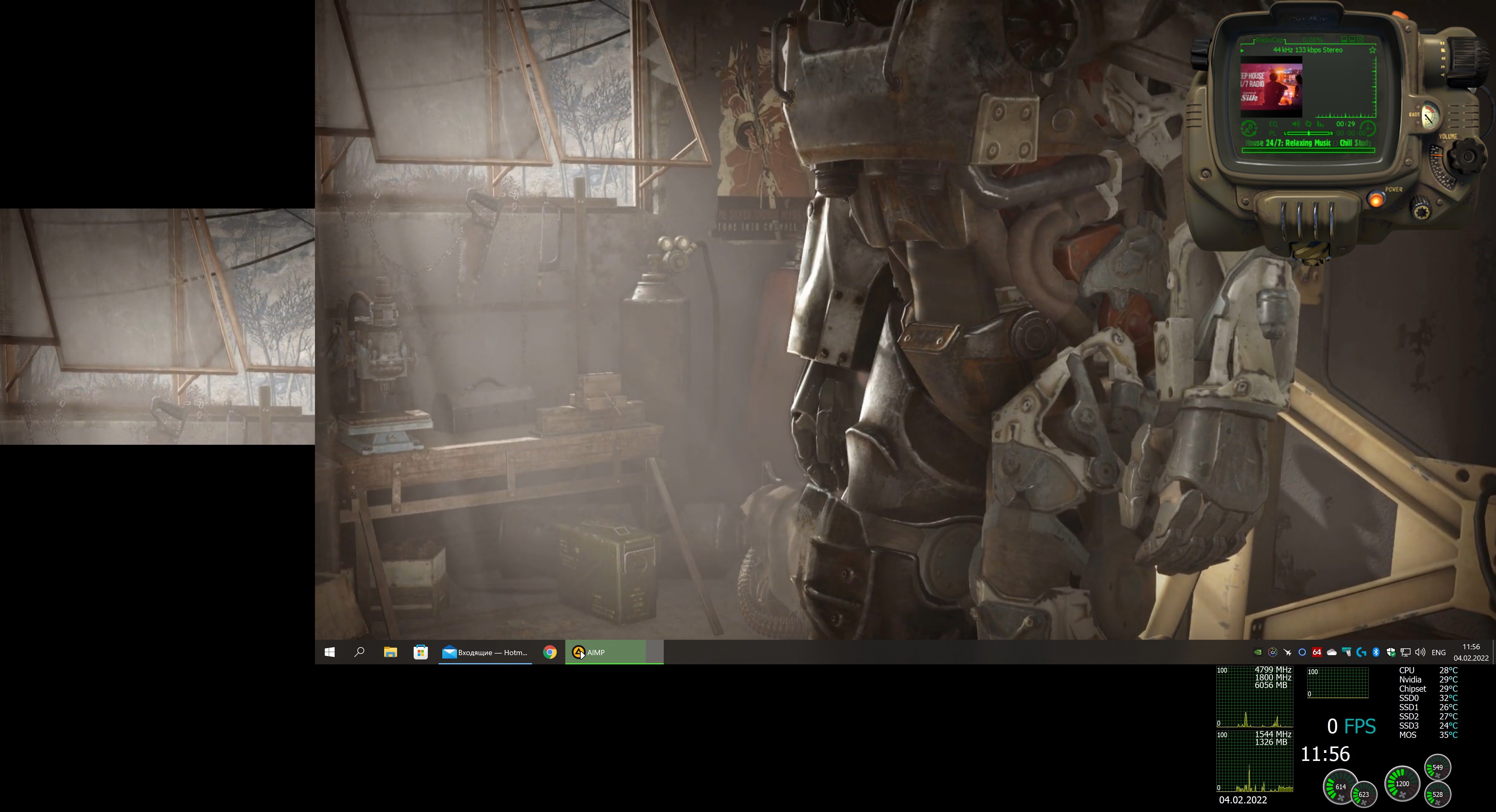The height and width of the screenshot is (812, 1496).
Task: Click the 00:29 elapsed time display
Action: coord(1346,124)
